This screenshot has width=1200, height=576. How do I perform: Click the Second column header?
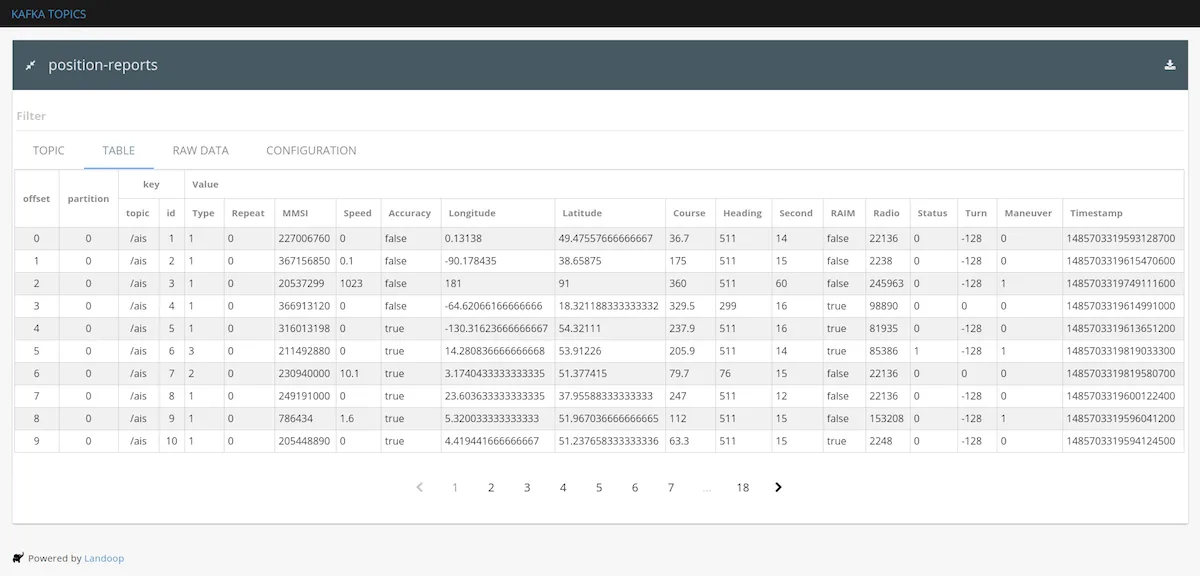point(796,213)
